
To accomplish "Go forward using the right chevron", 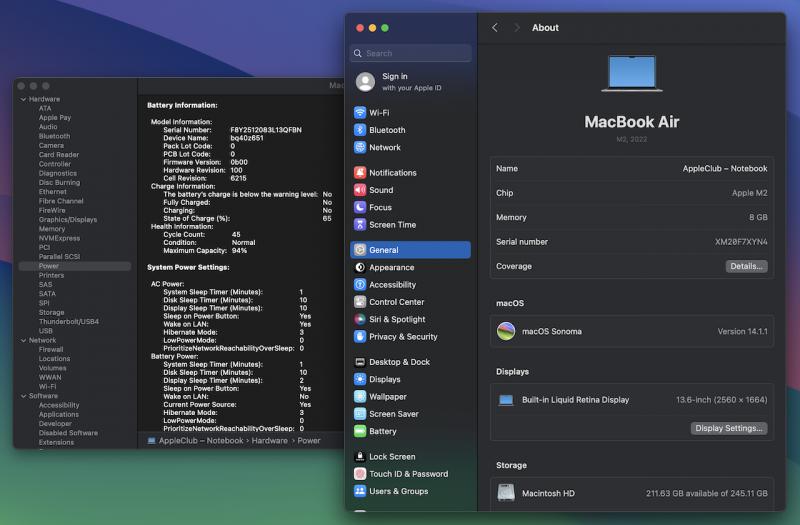I will pyautogui.click(x=516, y=28).
